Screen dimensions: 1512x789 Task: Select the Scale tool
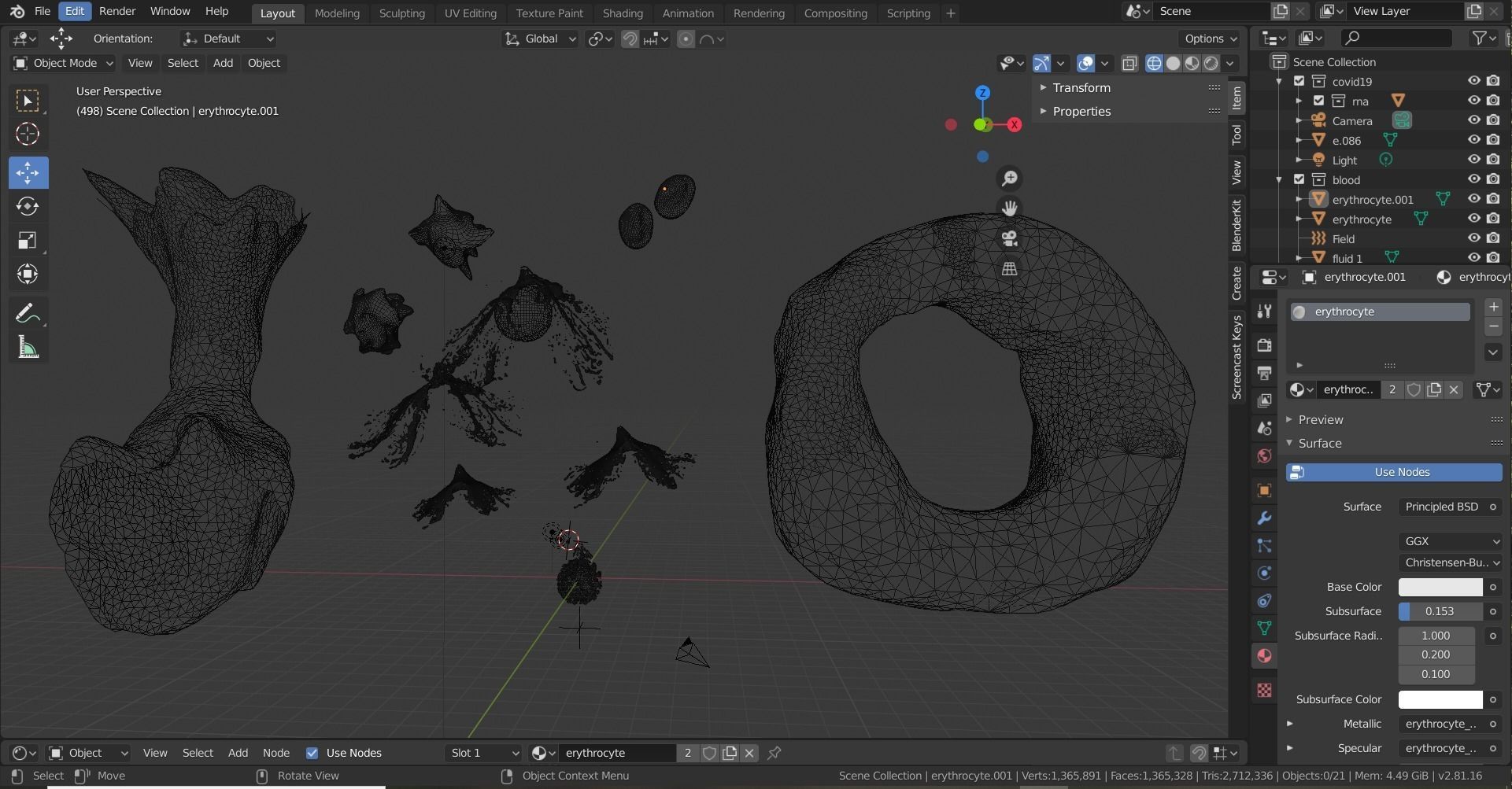(x=28, y=240)
